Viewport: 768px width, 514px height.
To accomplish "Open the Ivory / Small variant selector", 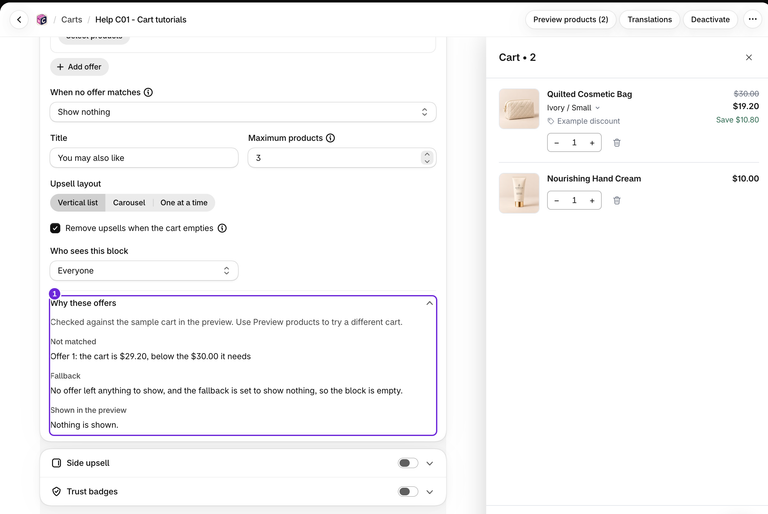I will 573,108.
